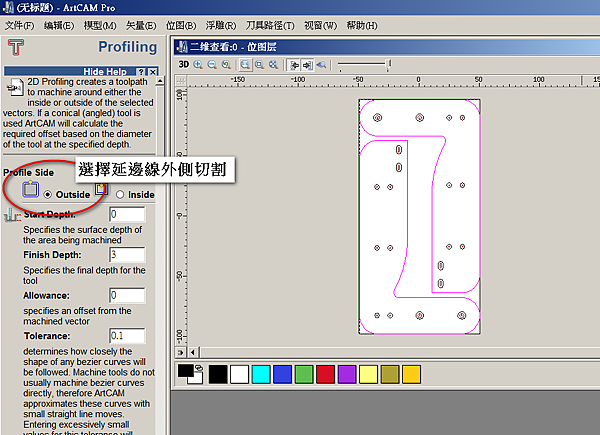Open the 矢量(E) menu
This screenshot has width=600, height=435.
(141, 26)
